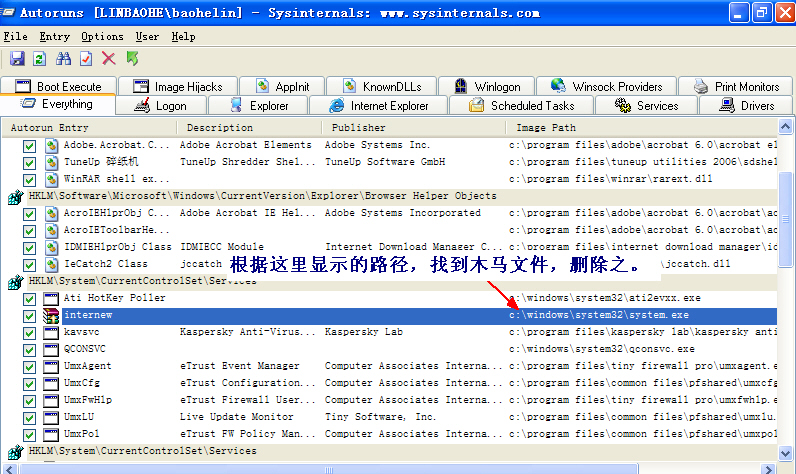Uncheck the WinRAR shell ex checkbox
The width and height of the screenshot is (796, 474).
tap(29, 180)
